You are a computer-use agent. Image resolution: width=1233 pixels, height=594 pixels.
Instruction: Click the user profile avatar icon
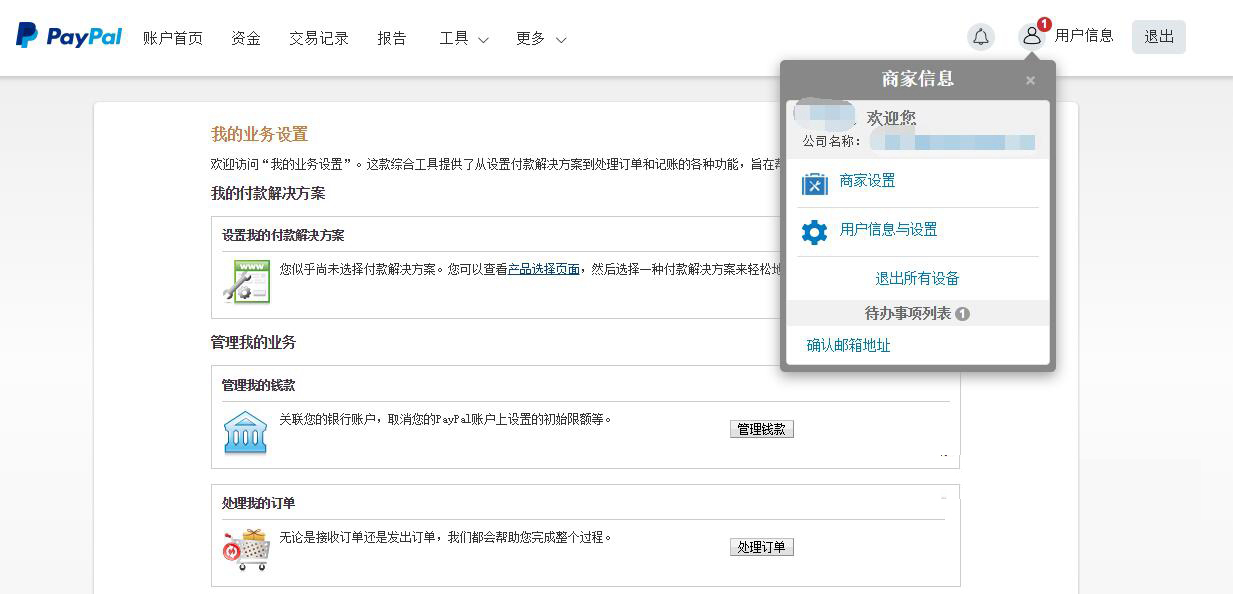[x=1031, y=37]
